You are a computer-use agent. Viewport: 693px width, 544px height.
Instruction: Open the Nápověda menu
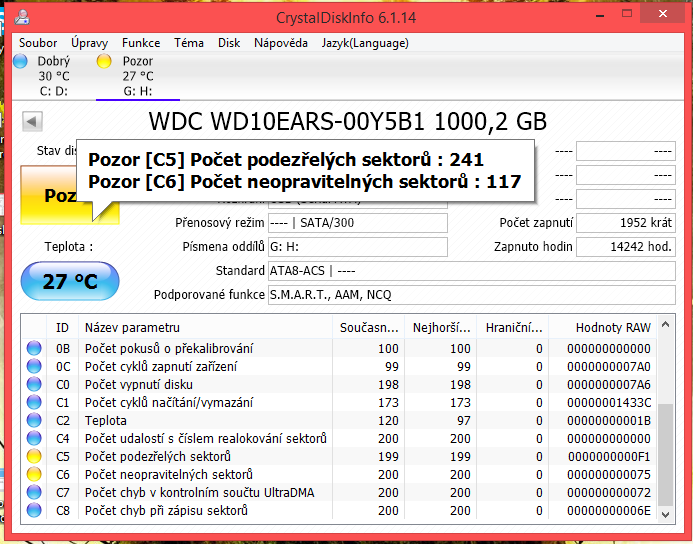[x=281, y=43]
